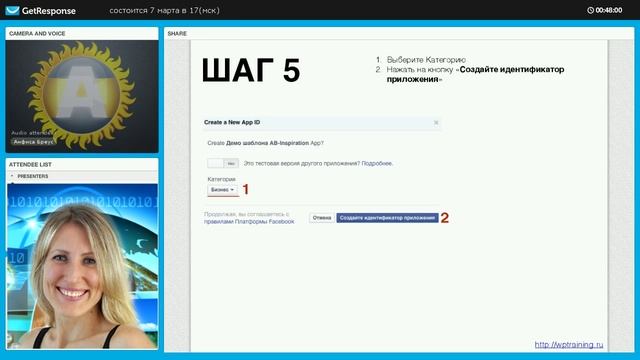
Task: Click the sun avatar camera thumbnail
Action: [82, 96]
